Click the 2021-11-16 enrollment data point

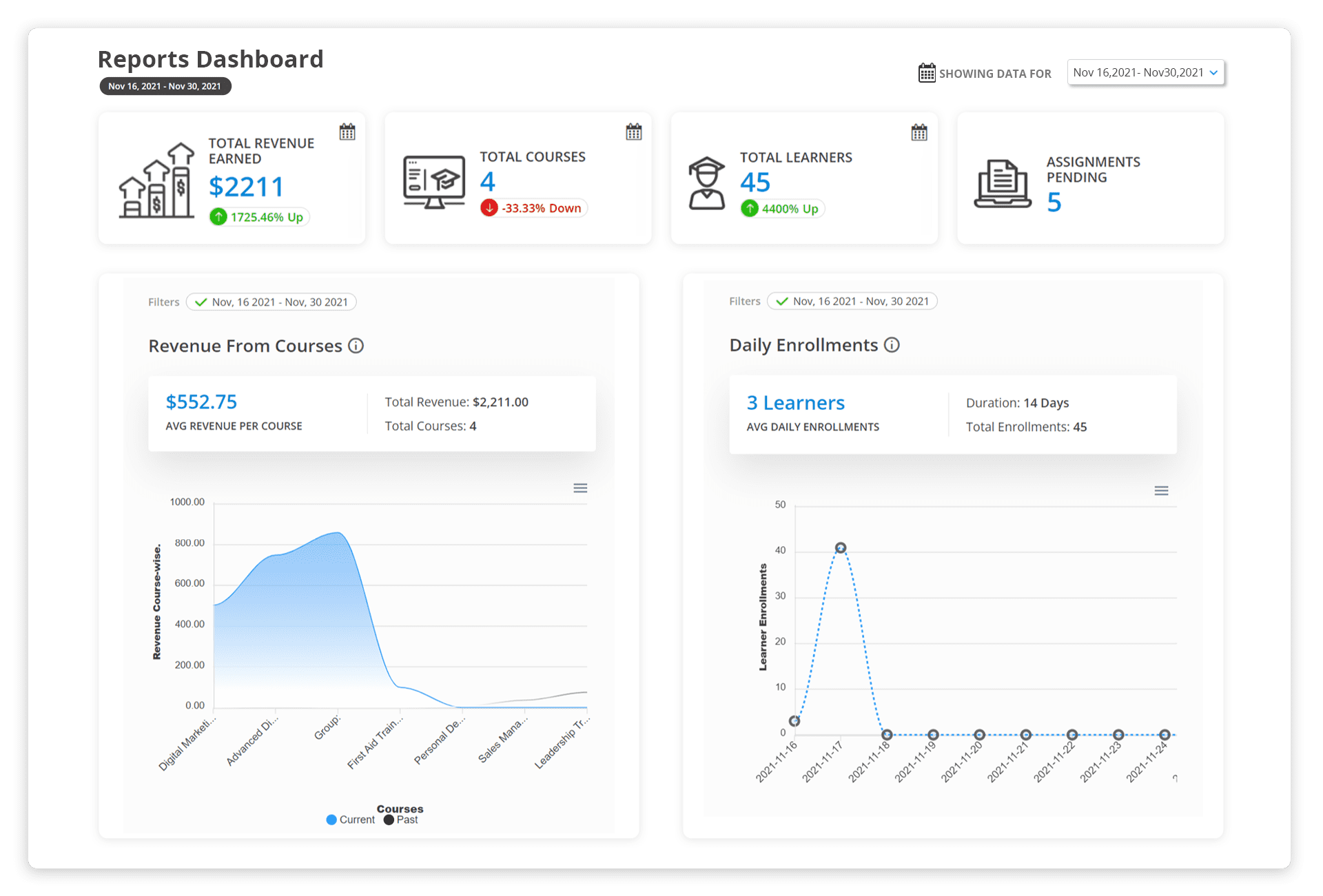coord(794,721)
